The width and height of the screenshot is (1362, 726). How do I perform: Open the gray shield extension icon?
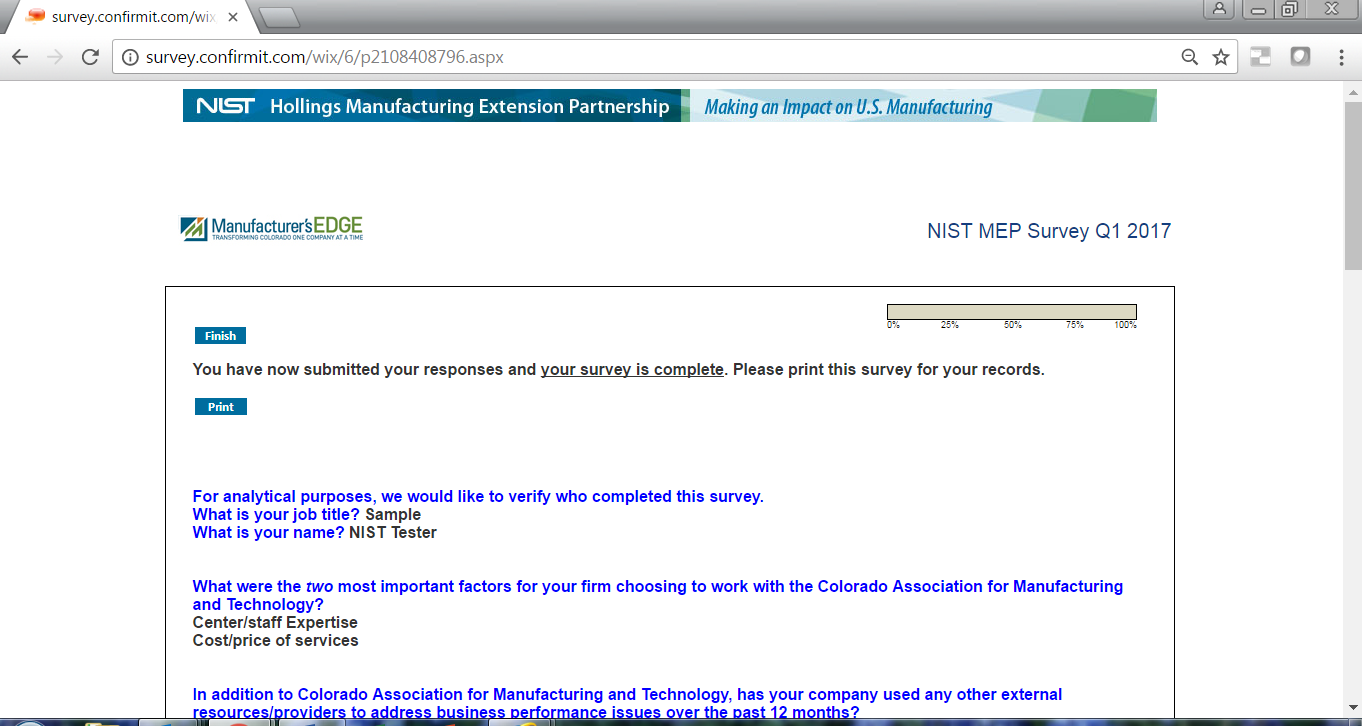[1300, 57]
